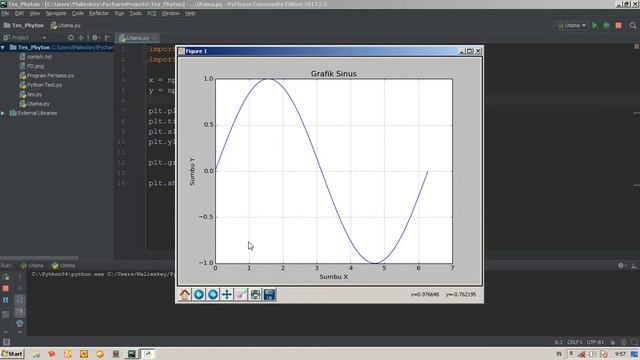Screen dimensions: 640x360
Task: Open Search Everywhere magnifier icon
Action: pyautogui.click(x=633, y=25)
